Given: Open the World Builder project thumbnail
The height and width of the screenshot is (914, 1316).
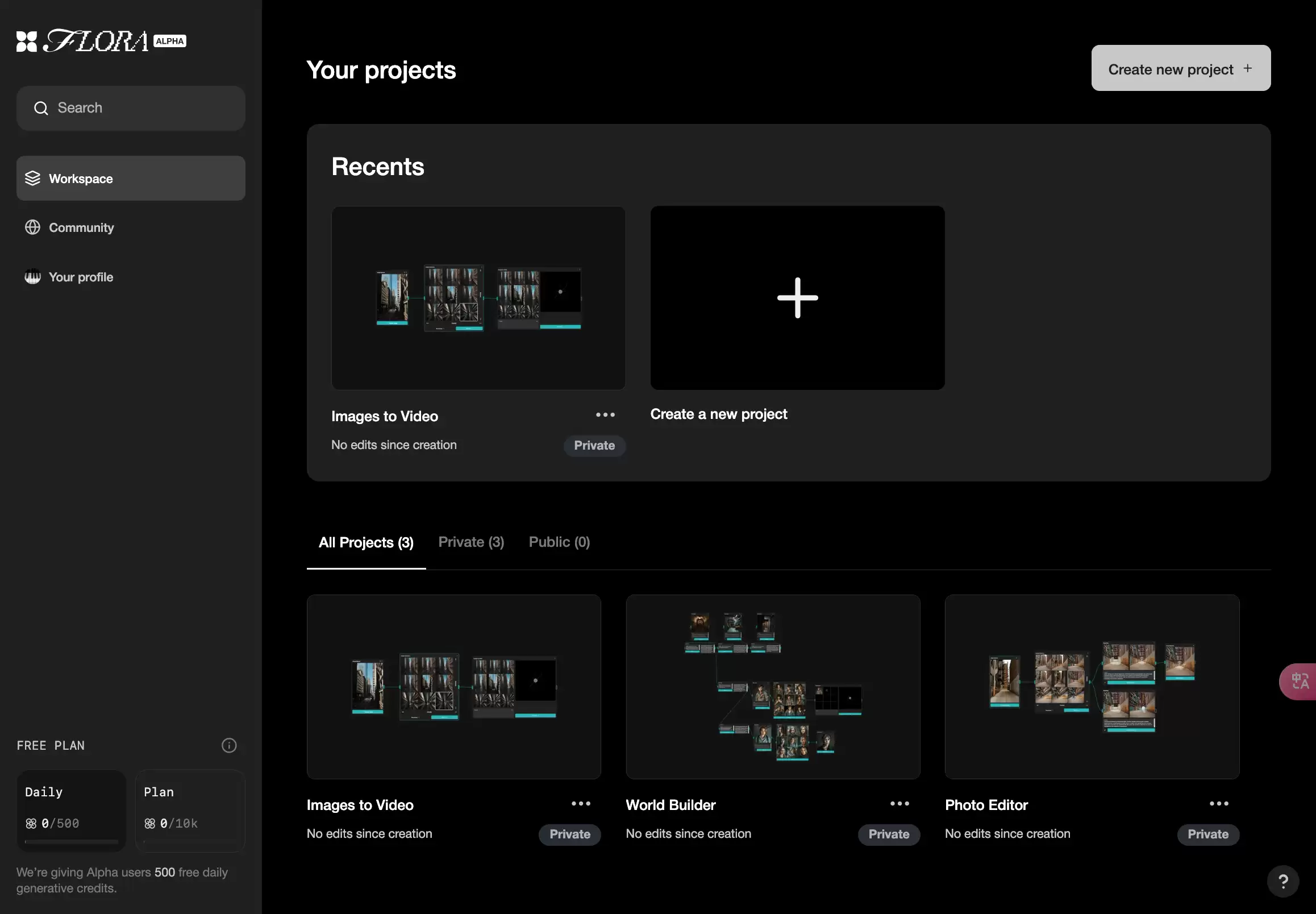Looking at the screenshot, I should point(773,687).
